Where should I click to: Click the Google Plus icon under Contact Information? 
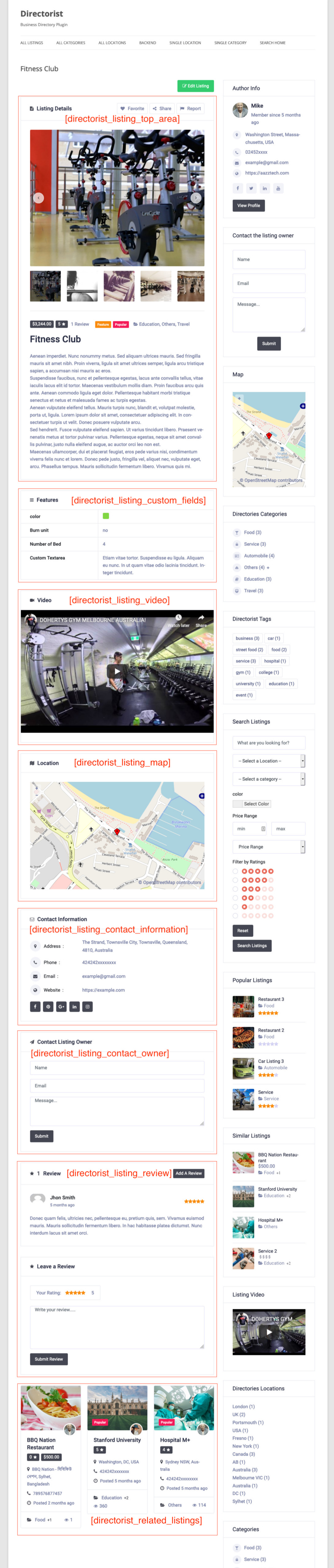(62, 1007)
